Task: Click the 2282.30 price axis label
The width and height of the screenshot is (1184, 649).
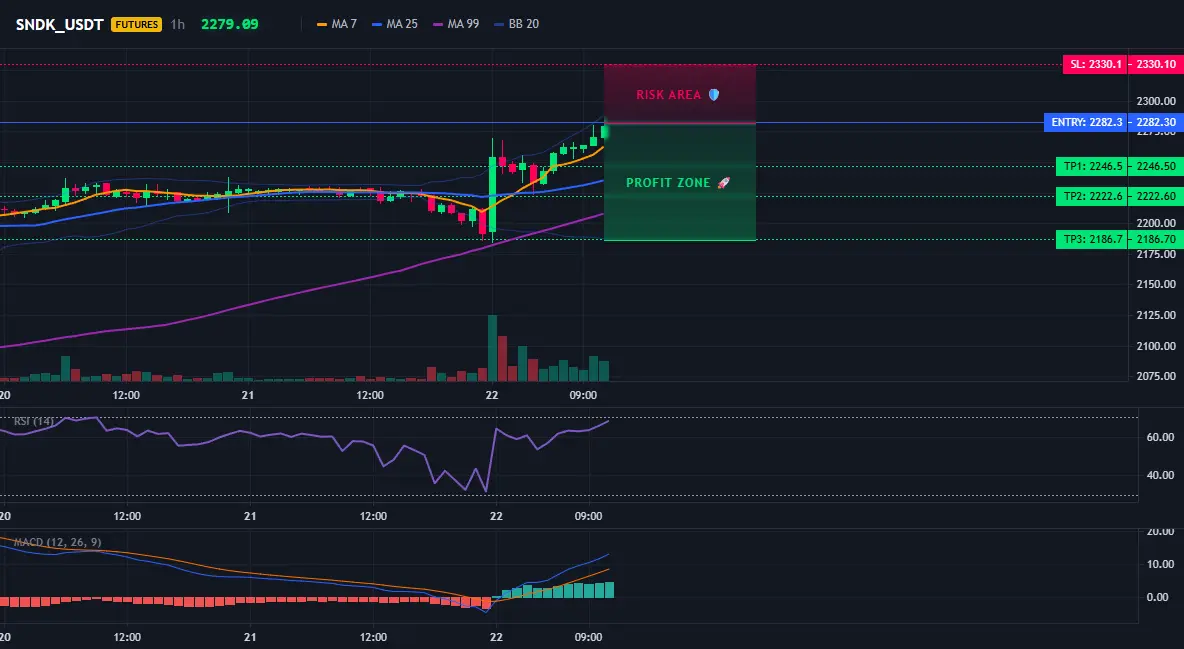Action: click(x=1156, y=122)
